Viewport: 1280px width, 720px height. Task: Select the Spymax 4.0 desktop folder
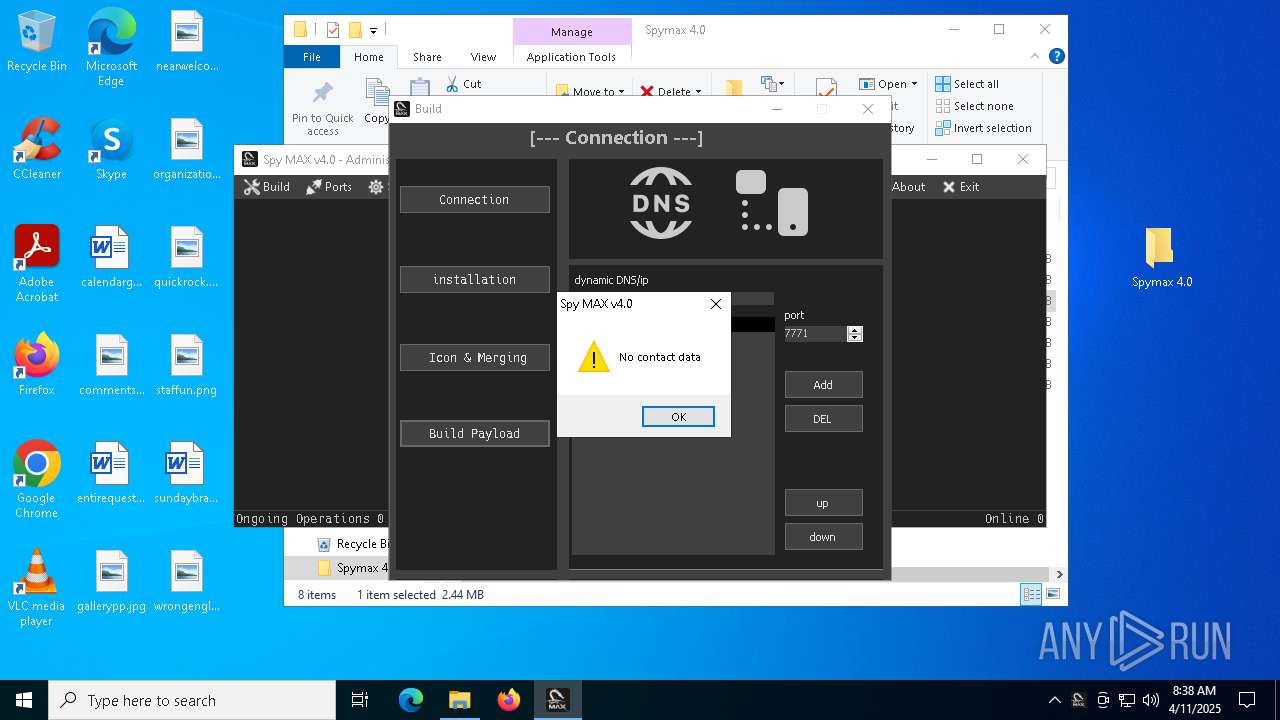[x=1162, y=258]
